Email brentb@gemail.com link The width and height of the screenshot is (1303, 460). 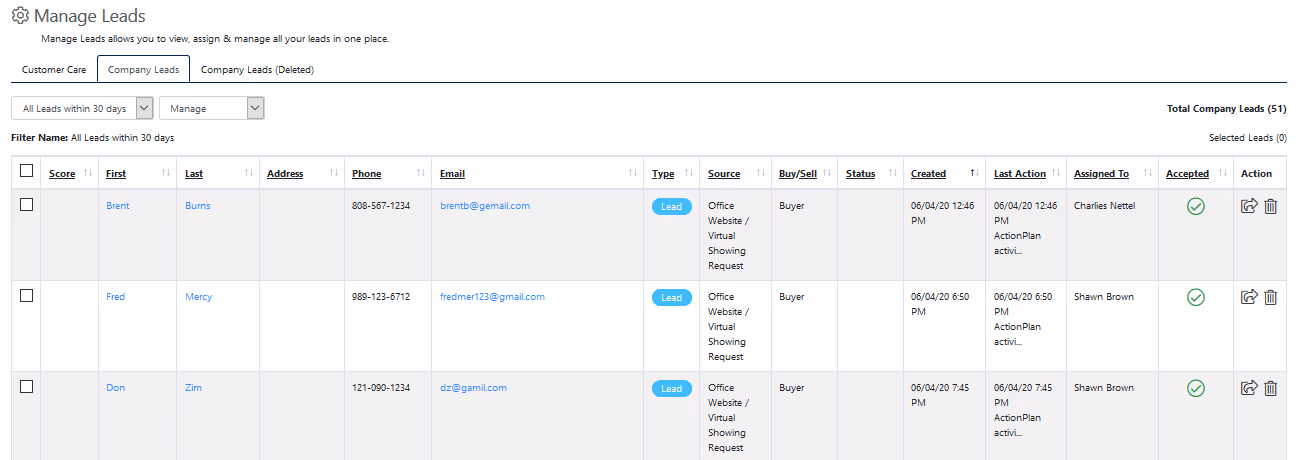click(x=485, y=206)
